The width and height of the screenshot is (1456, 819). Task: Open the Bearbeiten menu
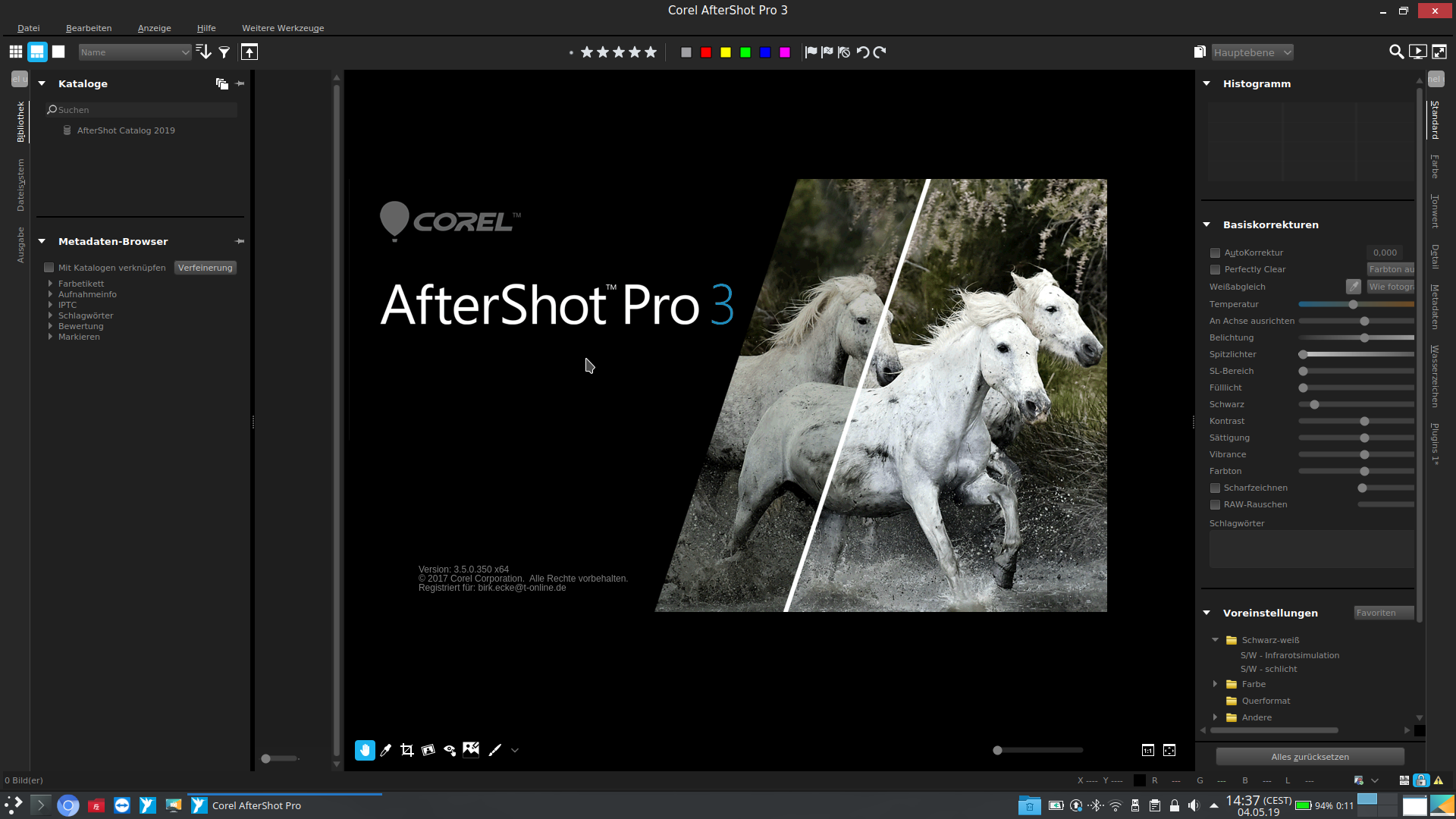pyautogui.click(x=89, y=28)
